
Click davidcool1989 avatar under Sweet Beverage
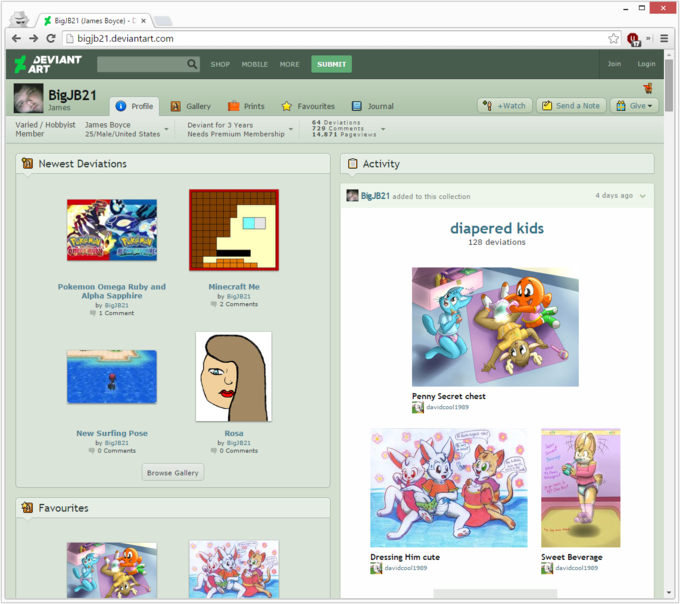click(x=547, y=568)
